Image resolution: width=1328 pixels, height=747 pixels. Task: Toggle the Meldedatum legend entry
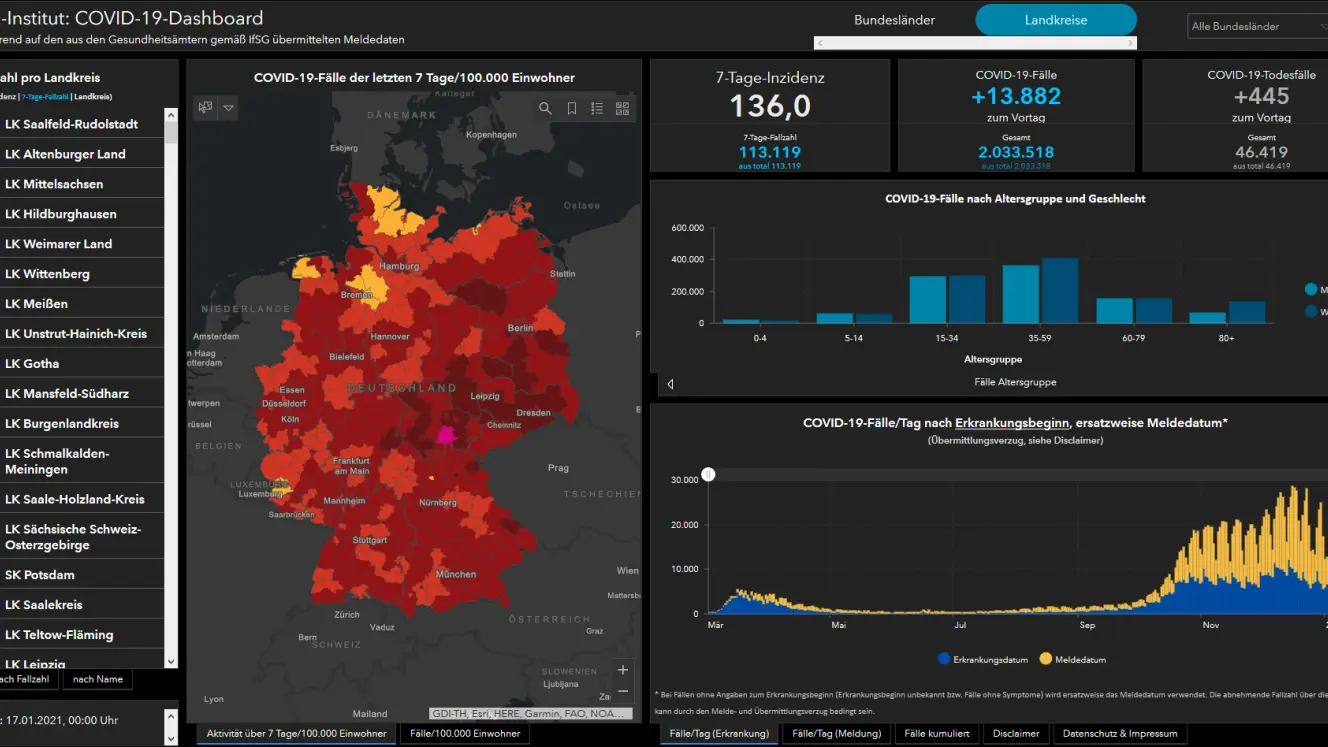tap(1076, 659)
